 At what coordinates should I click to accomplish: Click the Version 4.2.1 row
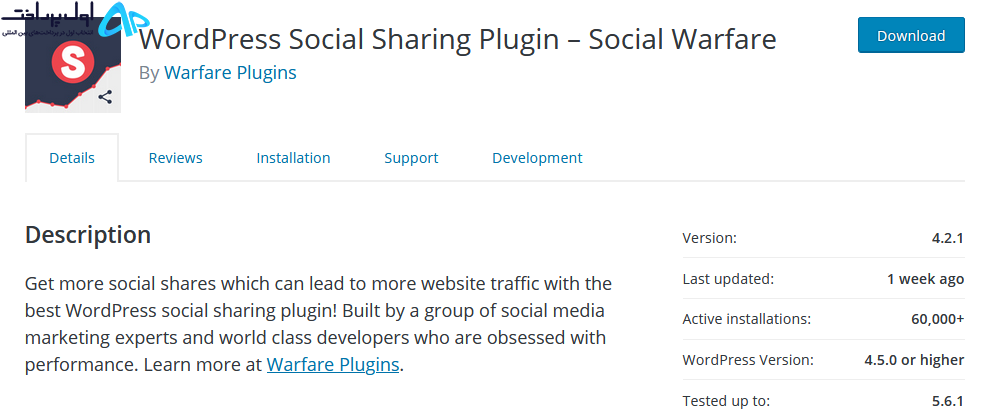tap(824, 238)
